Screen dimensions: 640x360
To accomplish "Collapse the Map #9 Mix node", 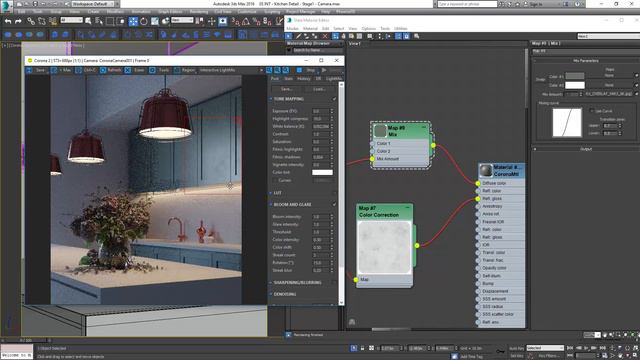I will coord(424,127).
